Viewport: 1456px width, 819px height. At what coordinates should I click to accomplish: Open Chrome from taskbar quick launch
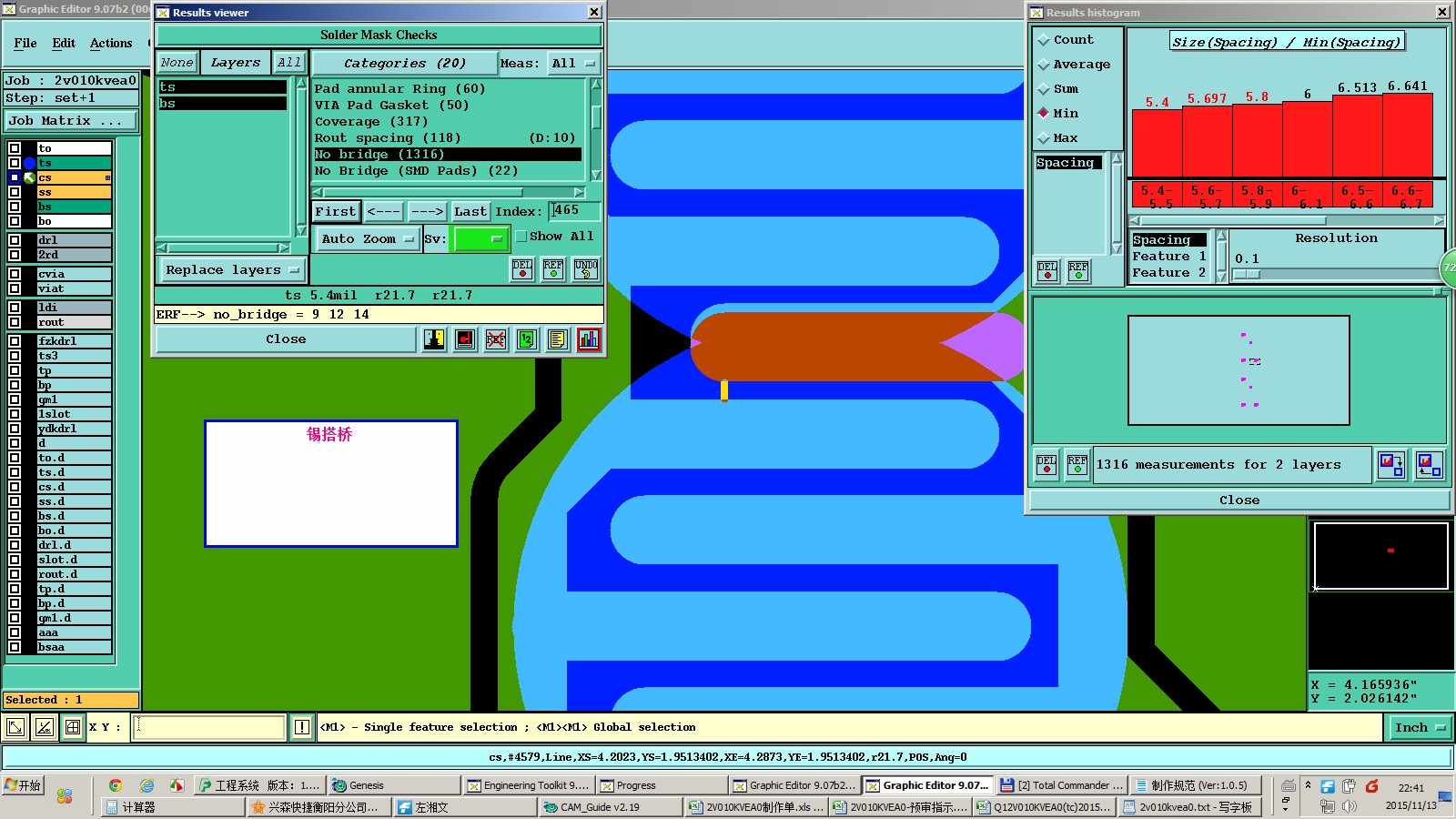[116, 785]
